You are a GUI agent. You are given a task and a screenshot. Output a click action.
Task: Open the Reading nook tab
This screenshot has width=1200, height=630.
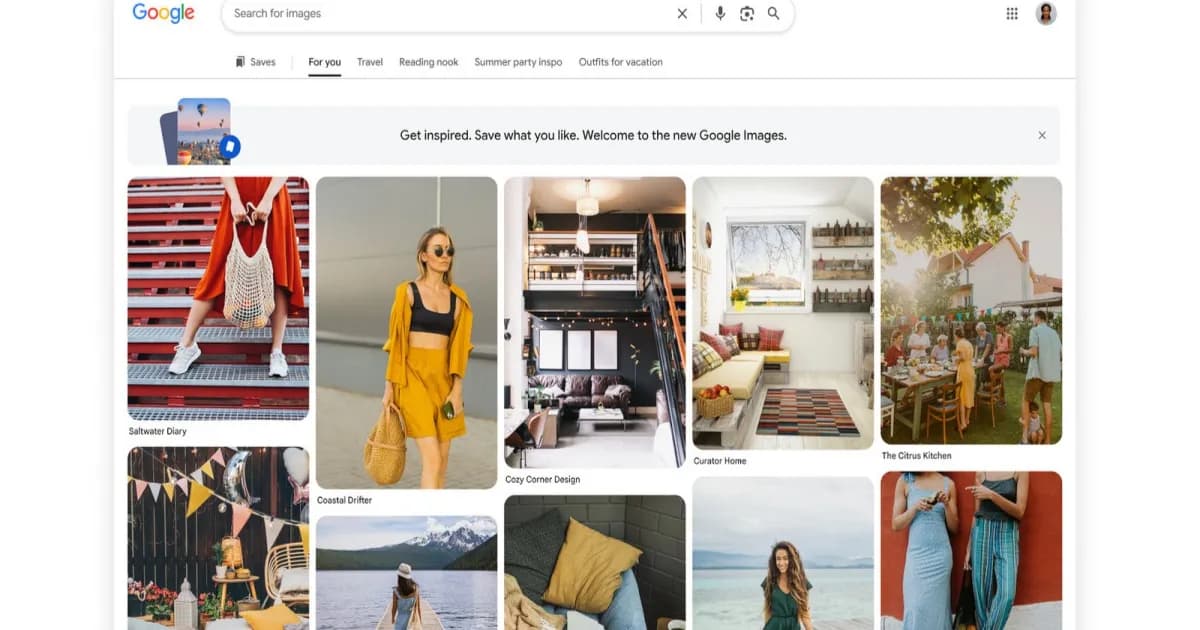(x=428, y=62)
